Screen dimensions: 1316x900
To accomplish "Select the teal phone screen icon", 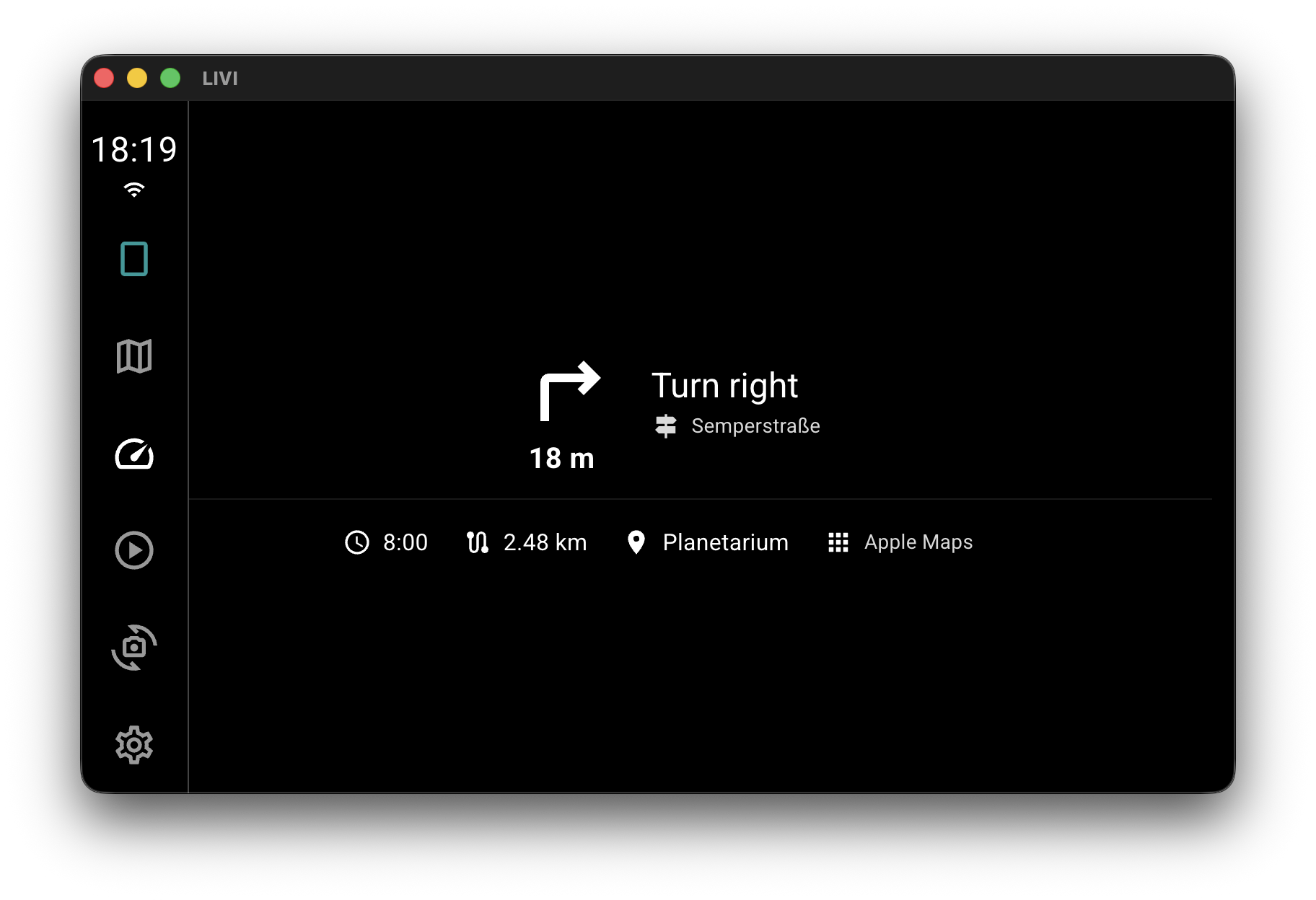I will pos(134,258).
